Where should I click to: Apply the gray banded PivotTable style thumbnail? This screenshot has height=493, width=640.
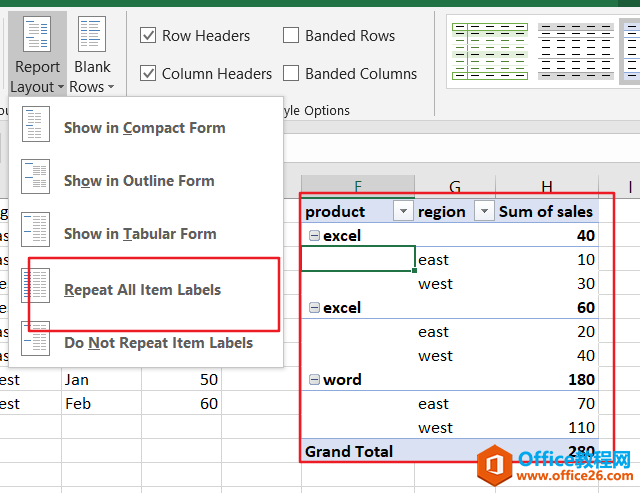click(576, 51)
